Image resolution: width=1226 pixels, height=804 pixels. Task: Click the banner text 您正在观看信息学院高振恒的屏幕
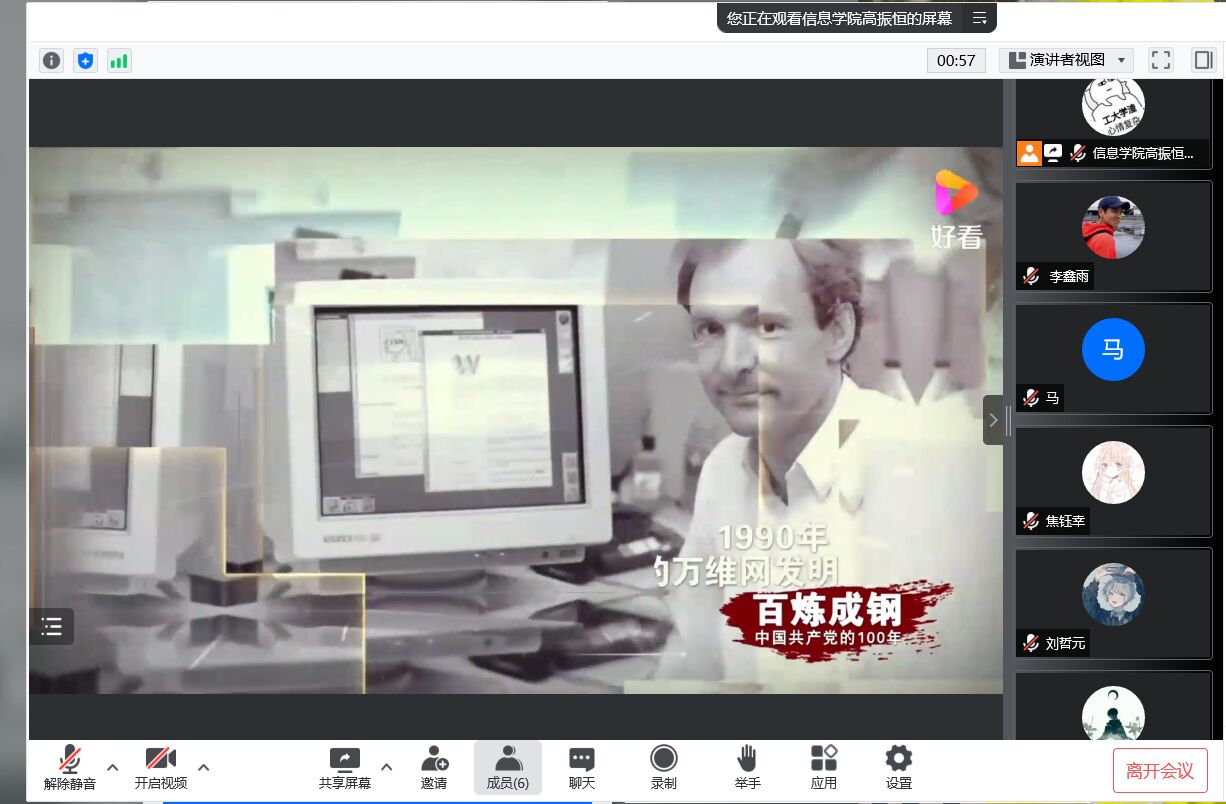(839, 18)
